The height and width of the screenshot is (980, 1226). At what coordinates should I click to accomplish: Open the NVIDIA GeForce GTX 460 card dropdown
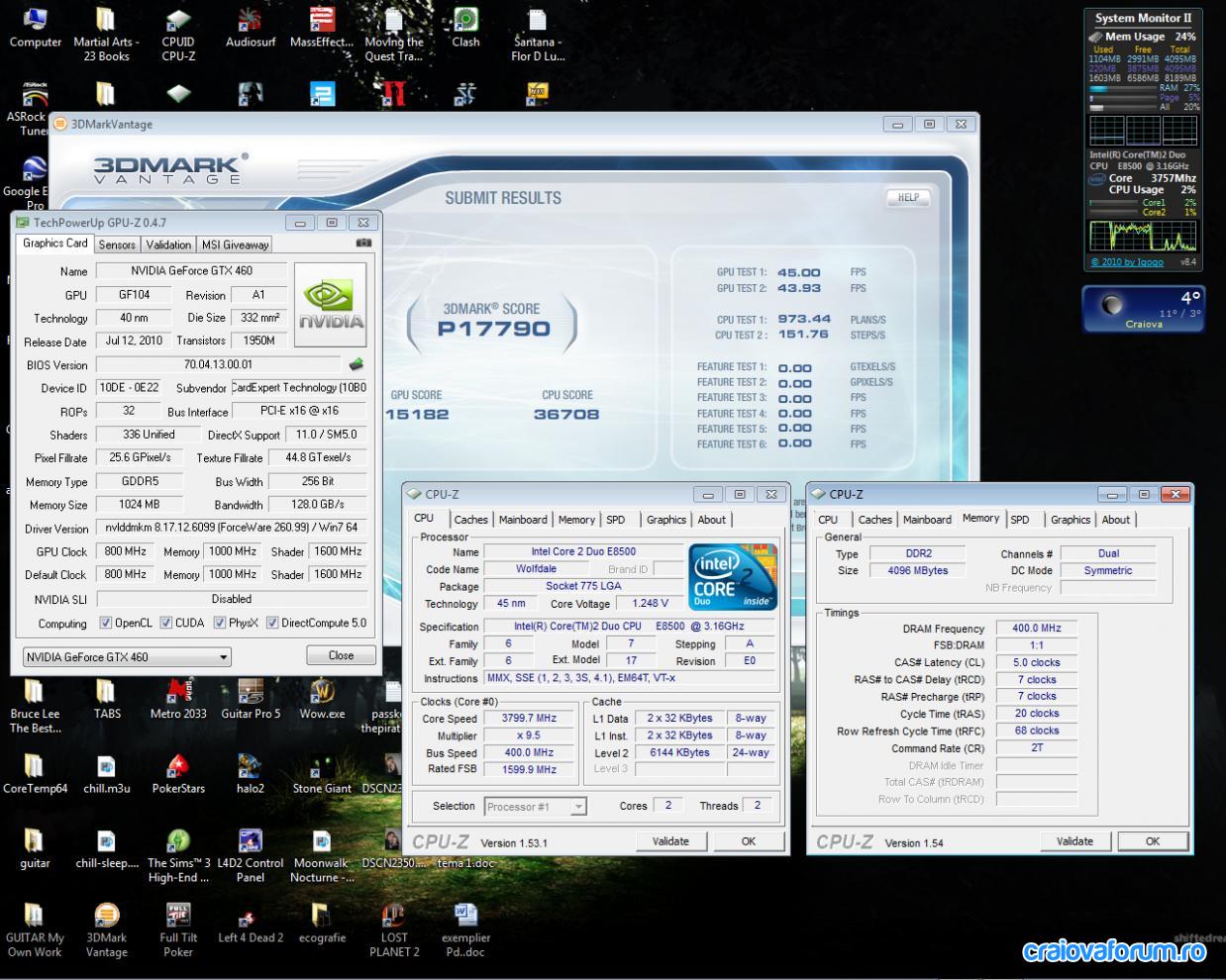pos(127,656)
